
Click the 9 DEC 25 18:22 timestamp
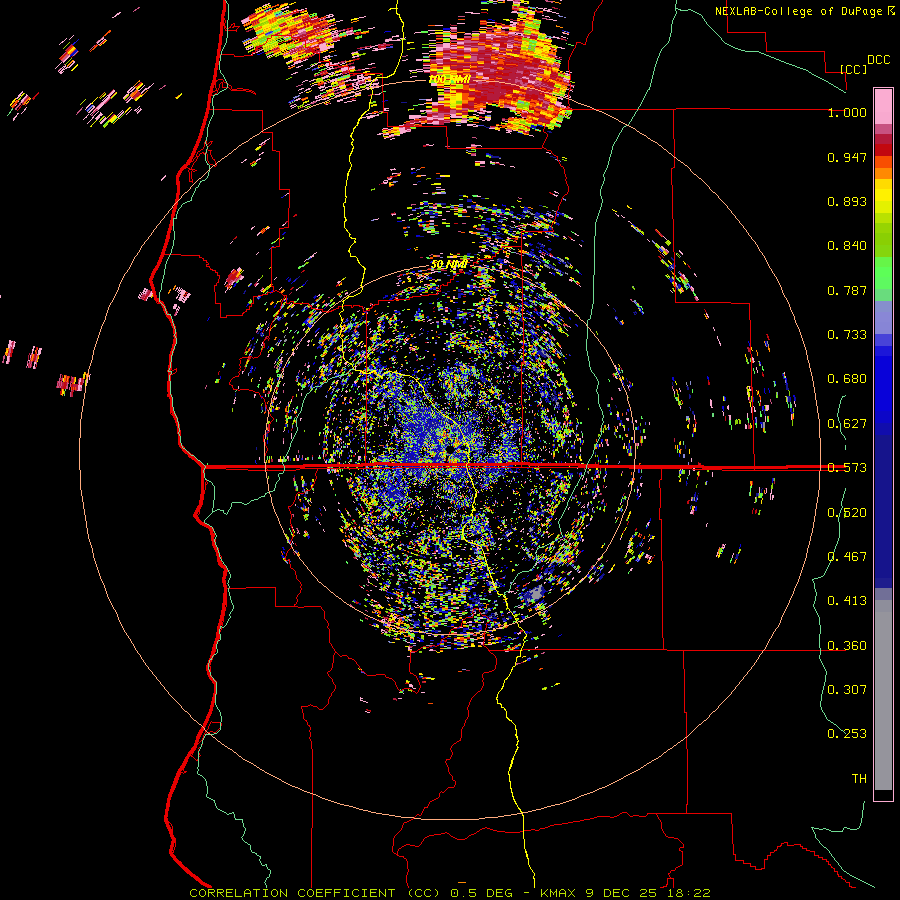point(648,893)
